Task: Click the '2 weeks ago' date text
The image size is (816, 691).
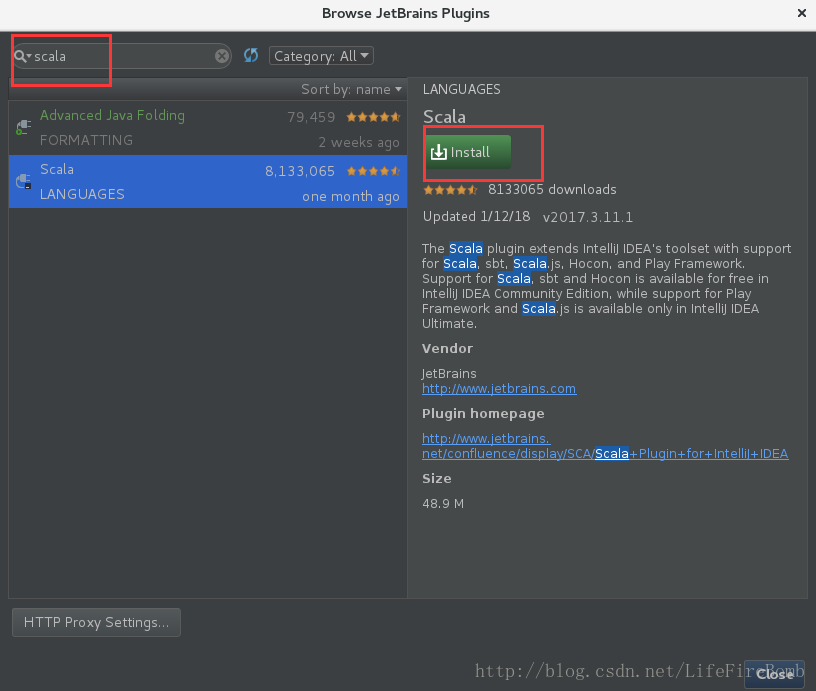Action: 359,143
